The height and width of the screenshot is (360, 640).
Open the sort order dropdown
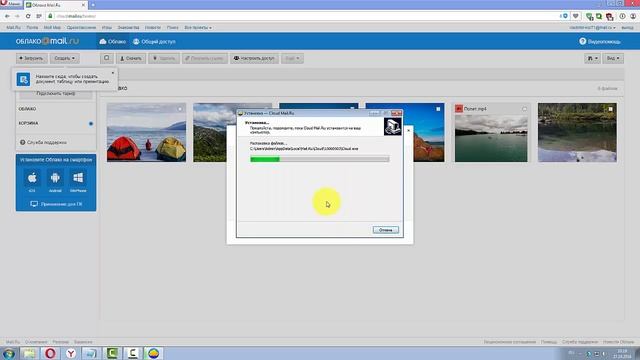click(592, 58)
